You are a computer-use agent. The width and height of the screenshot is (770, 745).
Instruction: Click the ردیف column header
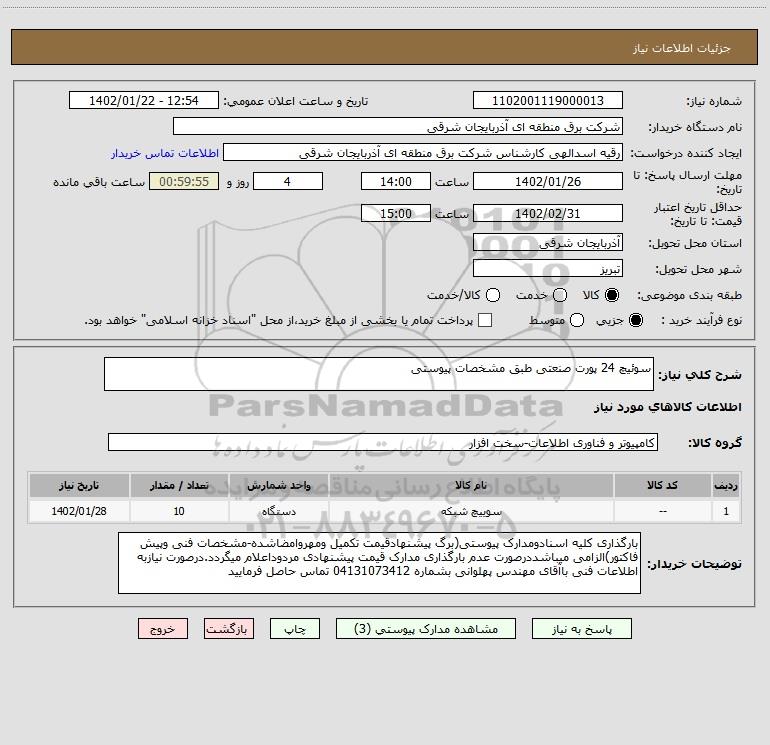(726, 485)
